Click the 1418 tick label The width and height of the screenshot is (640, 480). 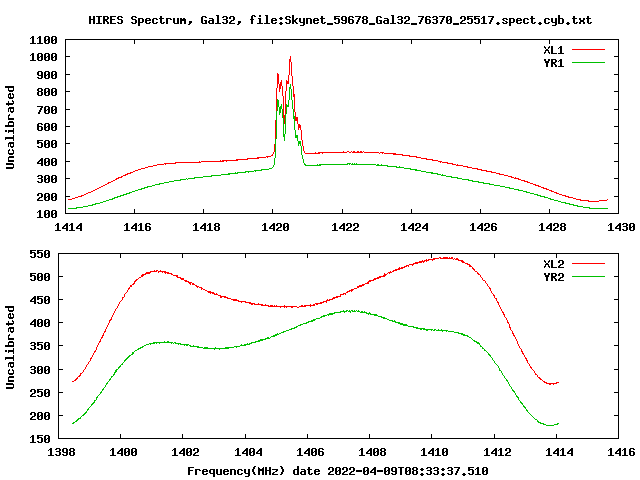[x=206, y=227]
